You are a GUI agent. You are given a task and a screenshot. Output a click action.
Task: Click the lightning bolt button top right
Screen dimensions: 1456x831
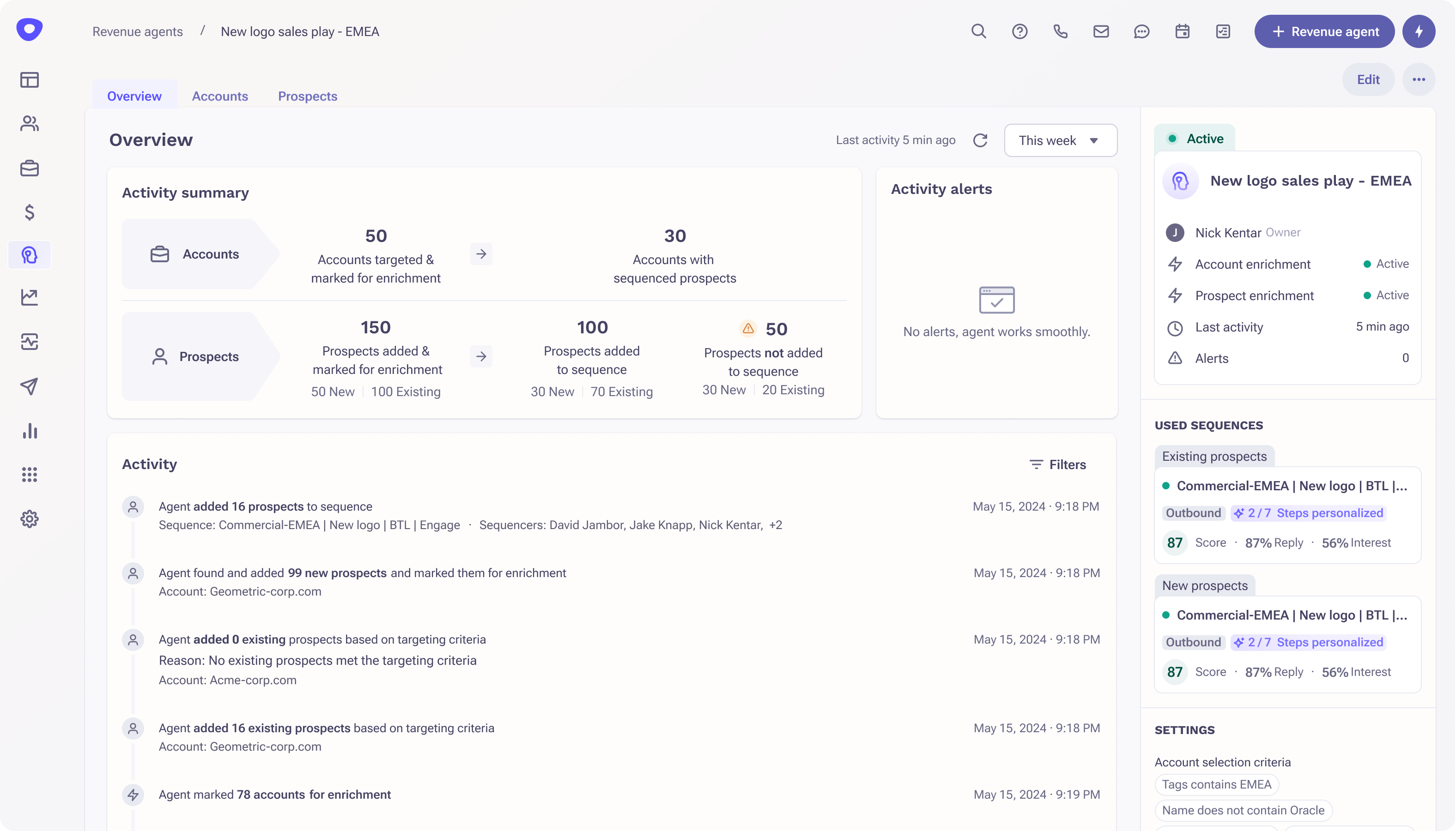pos(1419,31)
